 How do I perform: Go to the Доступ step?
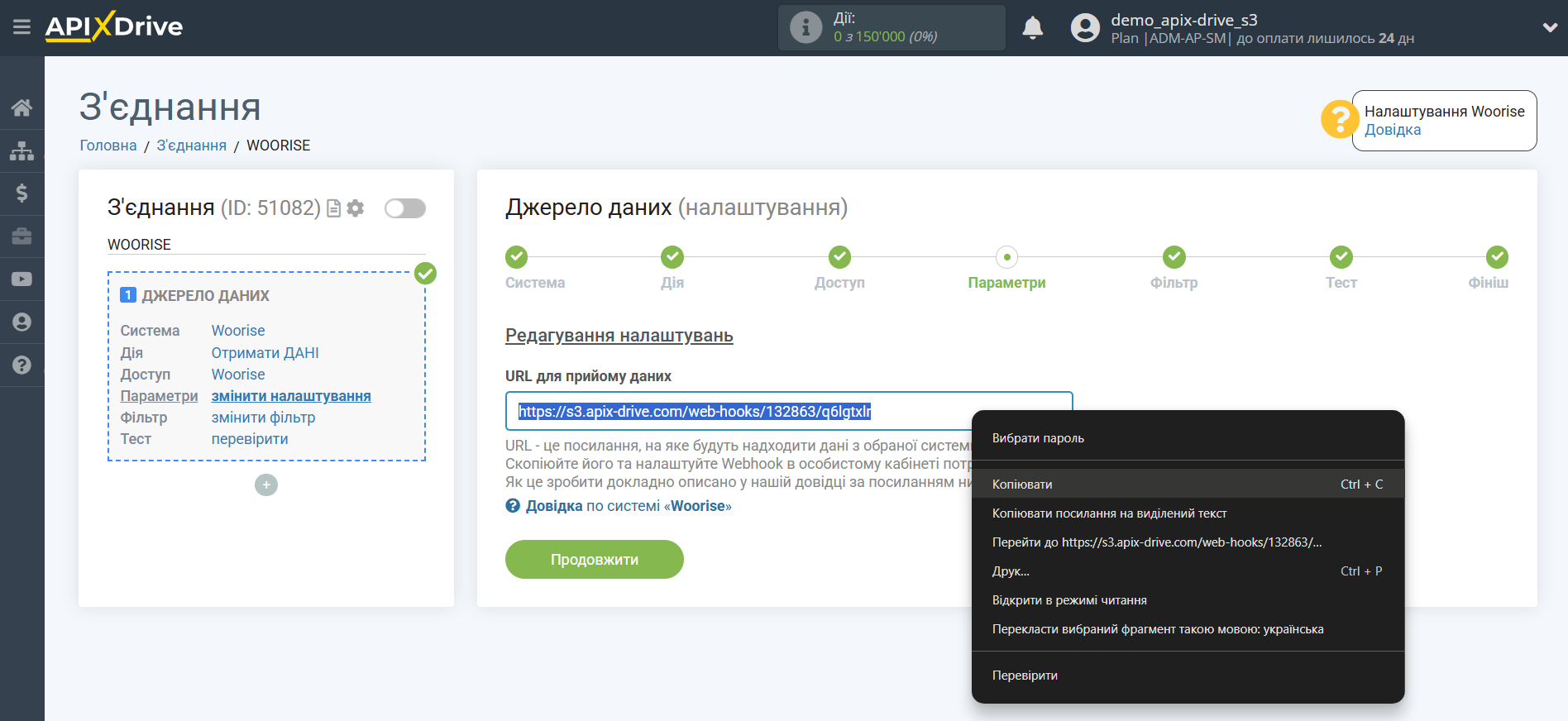click(x=840, y=257)
